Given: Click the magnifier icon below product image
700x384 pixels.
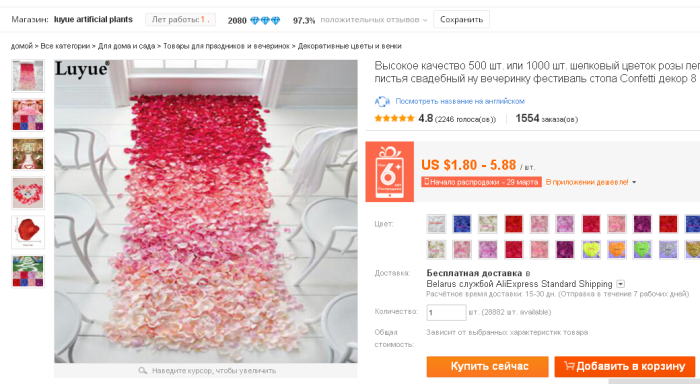Looking at the screenshot, I should (x=142, y=371).
